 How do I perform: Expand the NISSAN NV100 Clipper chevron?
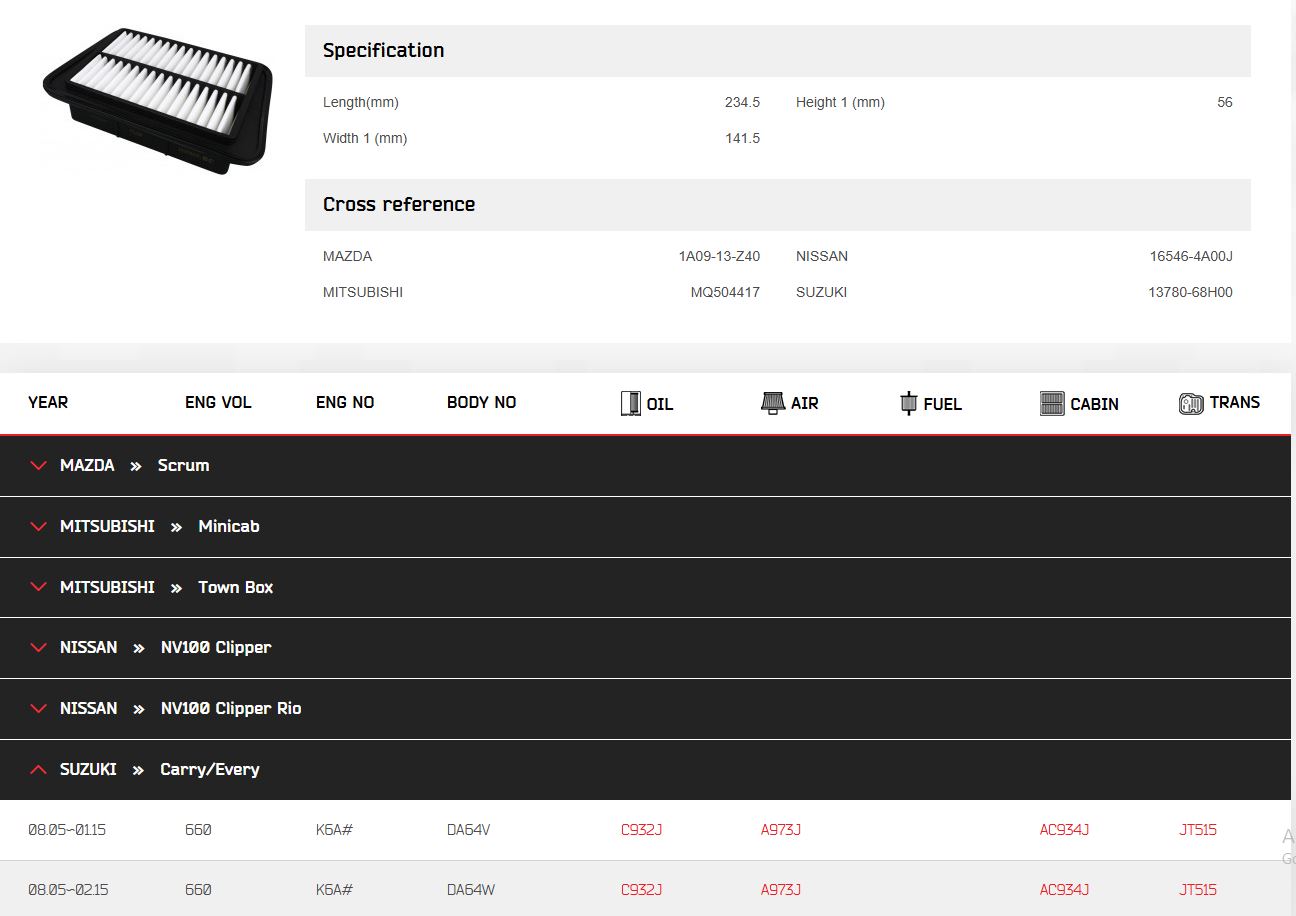pyautogui.click(x=39, y=647)
